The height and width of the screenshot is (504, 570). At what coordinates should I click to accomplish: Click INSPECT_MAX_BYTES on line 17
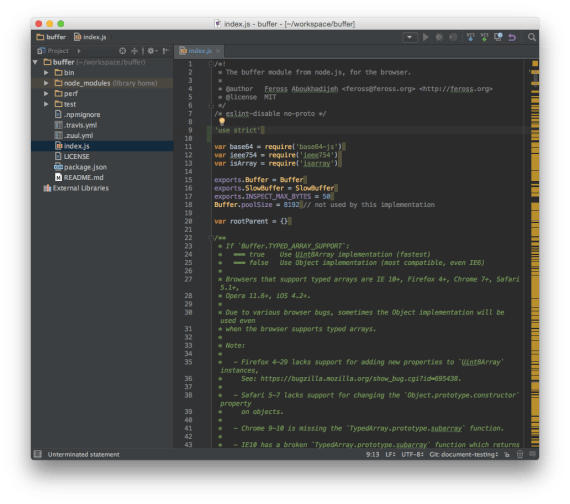[278, 196]
